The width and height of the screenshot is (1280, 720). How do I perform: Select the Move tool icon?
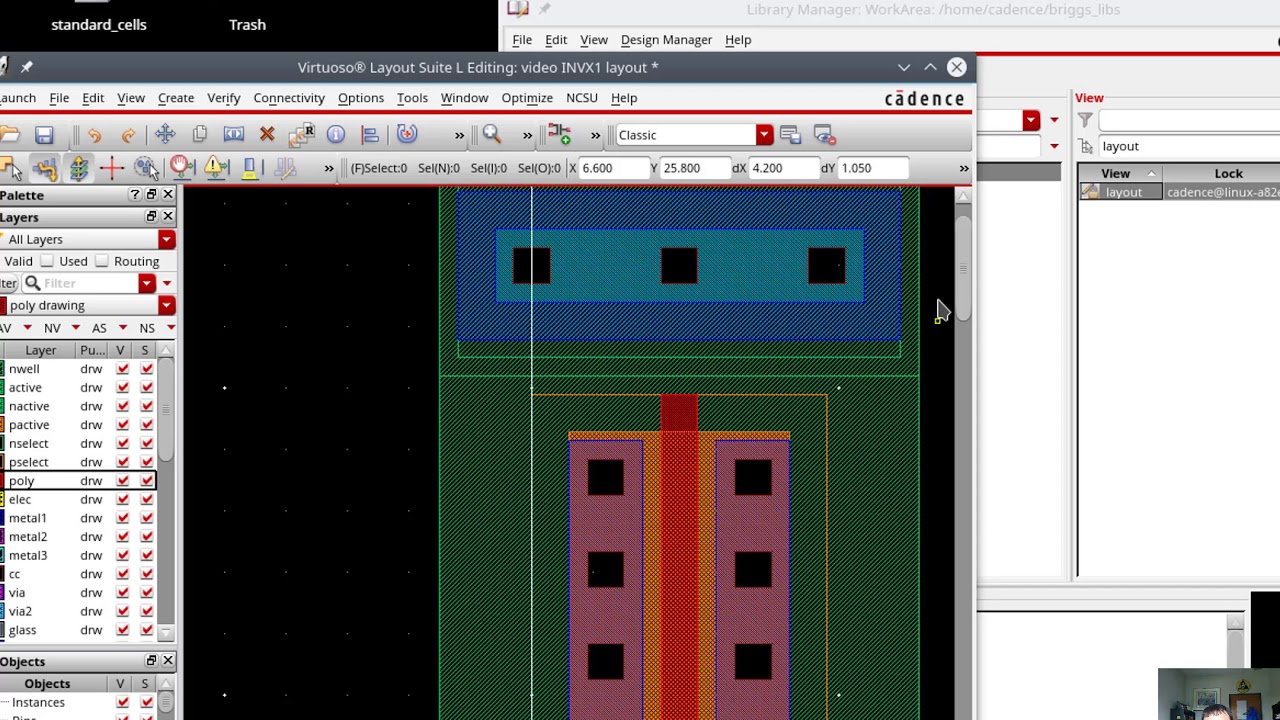(165, 135)
